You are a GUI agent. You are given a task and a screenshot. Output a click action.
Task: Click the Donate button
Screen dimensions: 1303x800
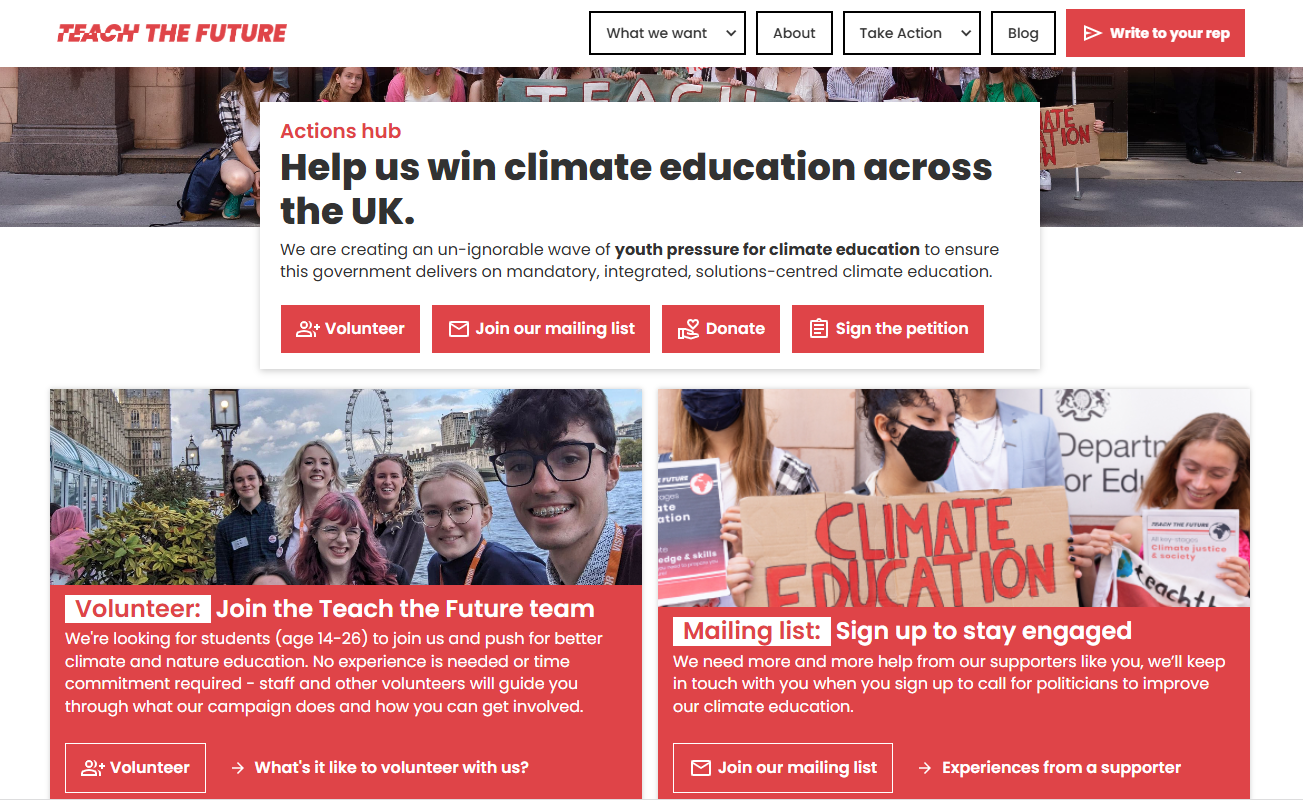tap(721, 329)
